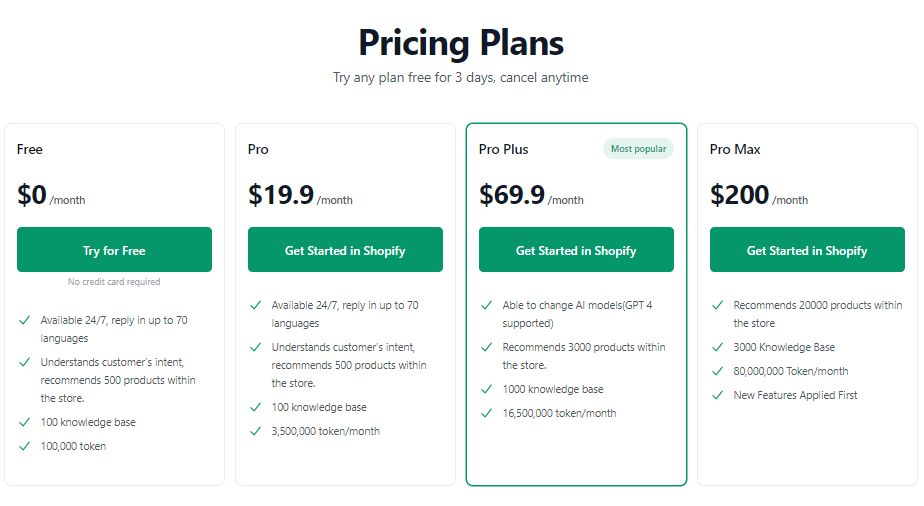Click the Pro Plus plan title
The image size is (924, 506).
click(x=503, y=150)
